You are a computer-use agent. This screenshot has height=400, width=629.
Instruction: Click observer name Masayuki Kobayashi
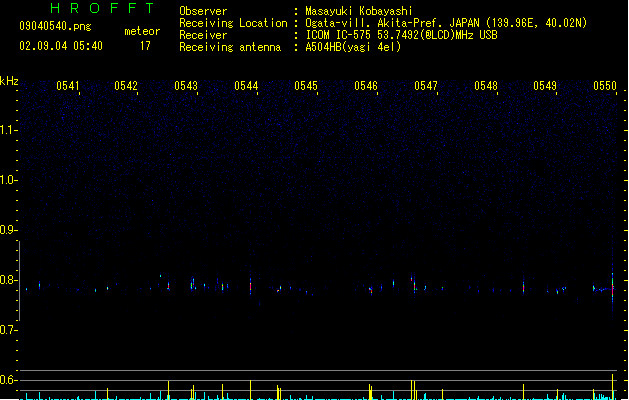pyautogui.click(x=359, y=11)
